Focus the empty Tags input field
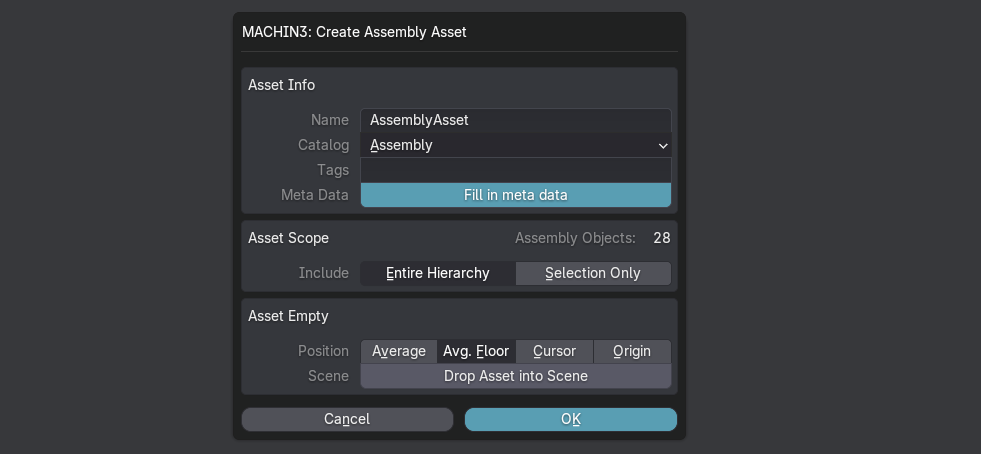The image size is (981, 454). coord(515,170)
